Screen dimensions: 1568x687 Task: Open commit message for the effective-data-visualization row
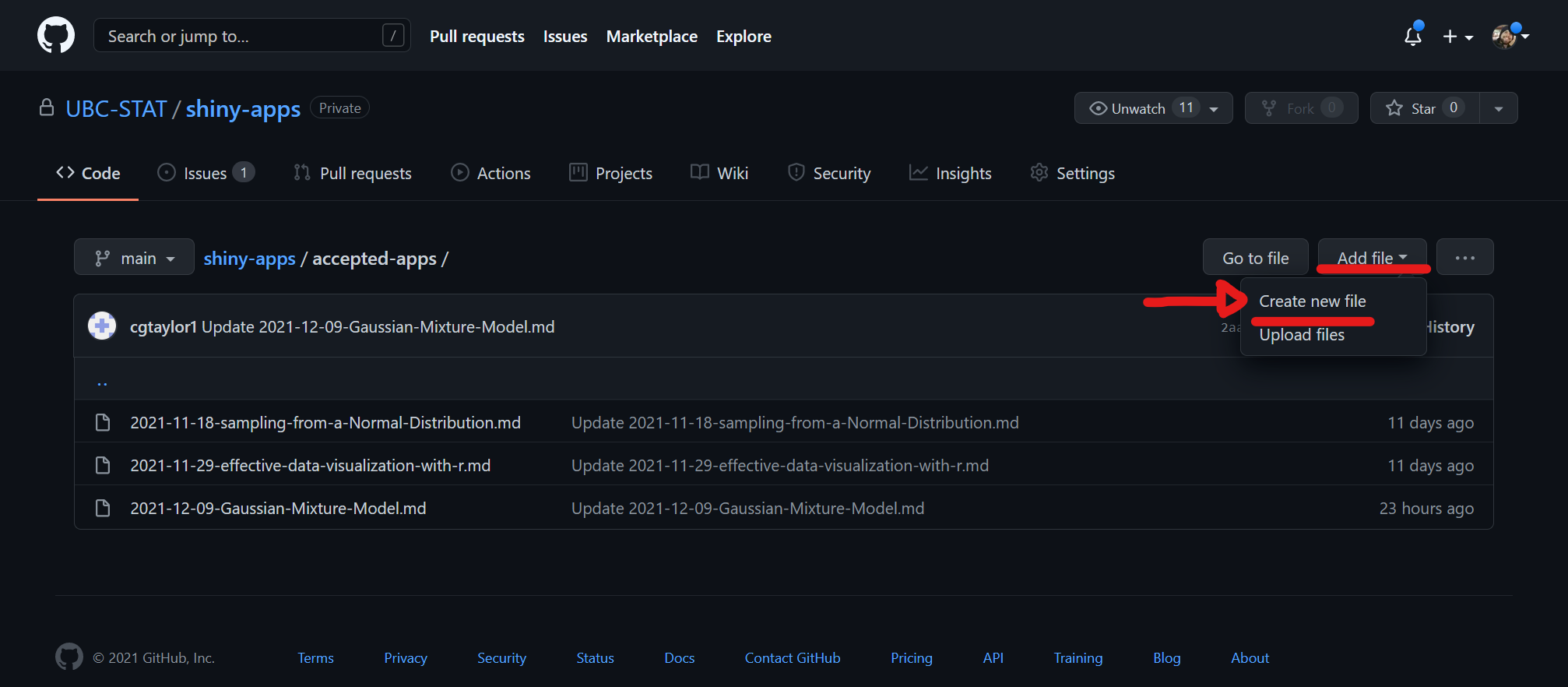[780, 466]
